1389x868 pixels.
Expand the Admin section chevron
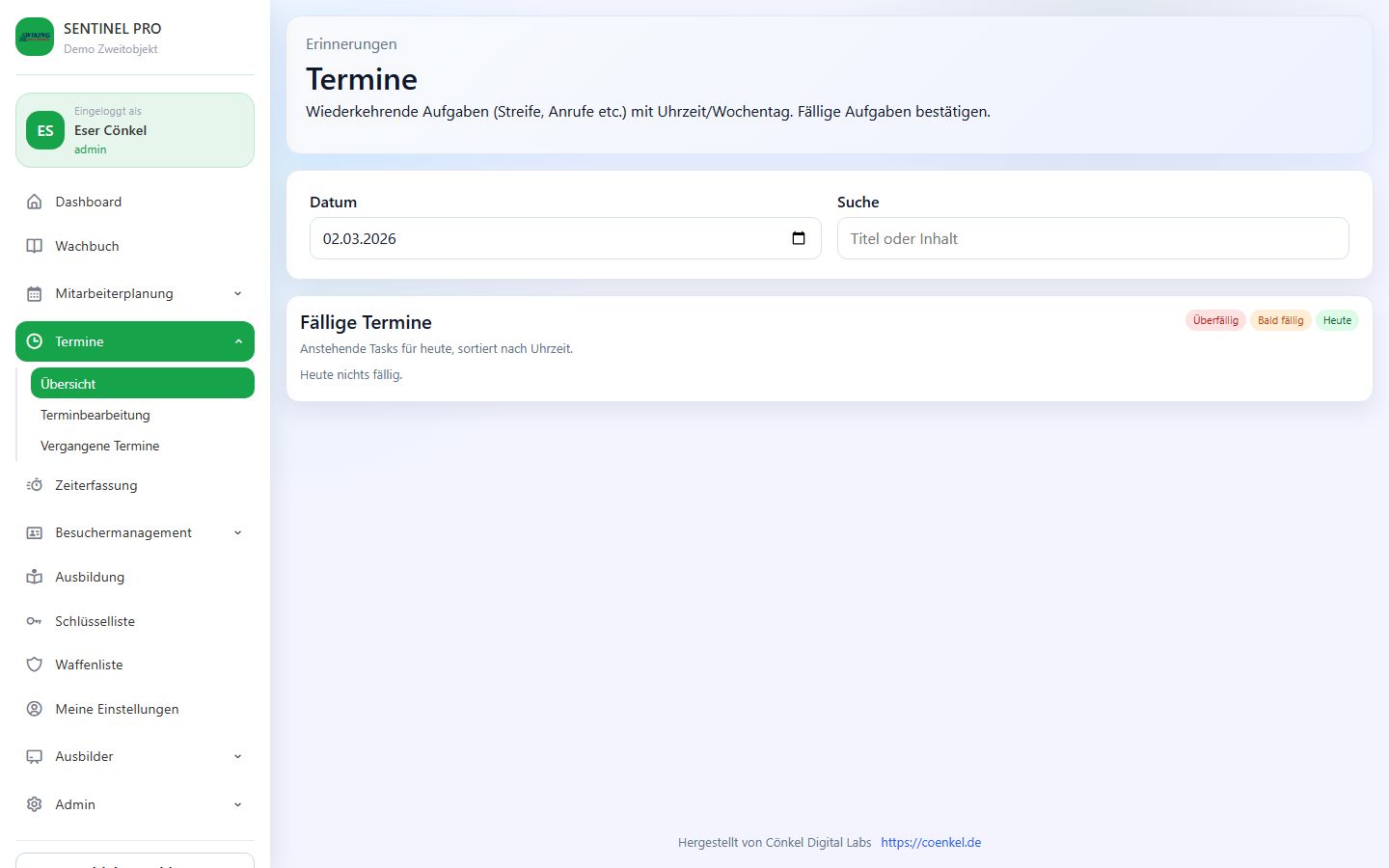[x=238, y=804]
